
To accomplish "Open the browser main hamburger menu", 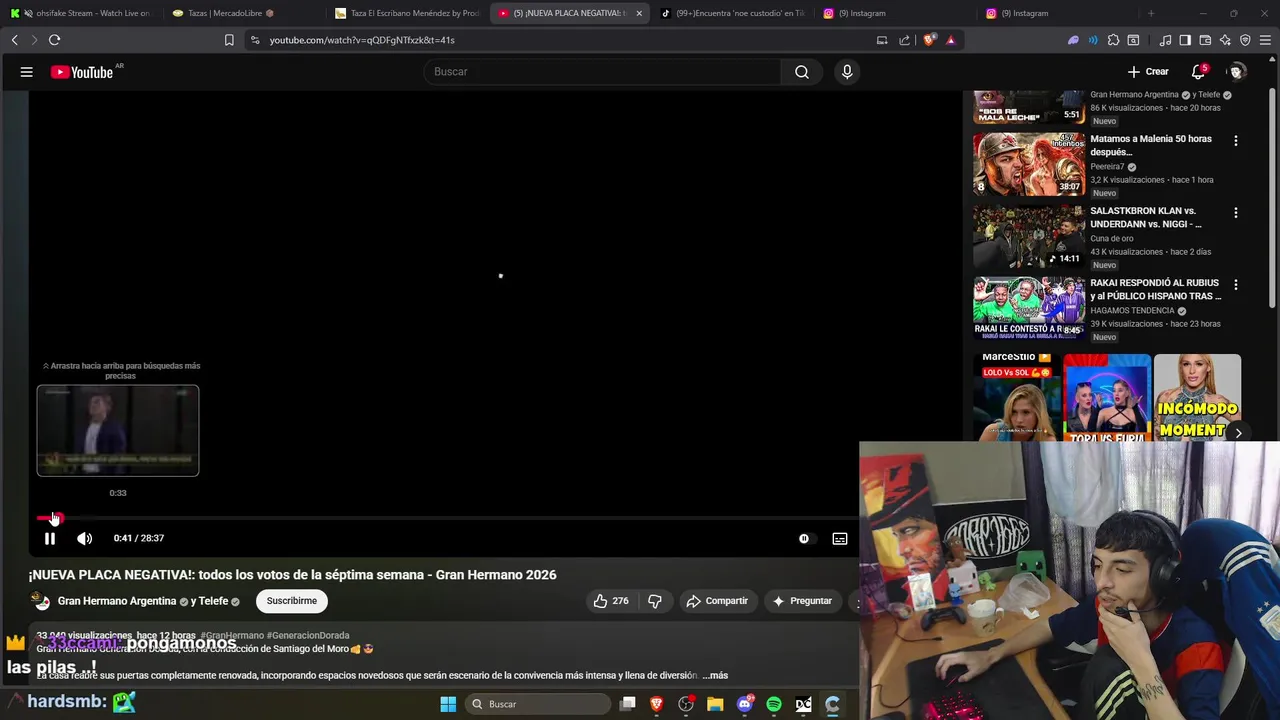I will [1266, 40].
